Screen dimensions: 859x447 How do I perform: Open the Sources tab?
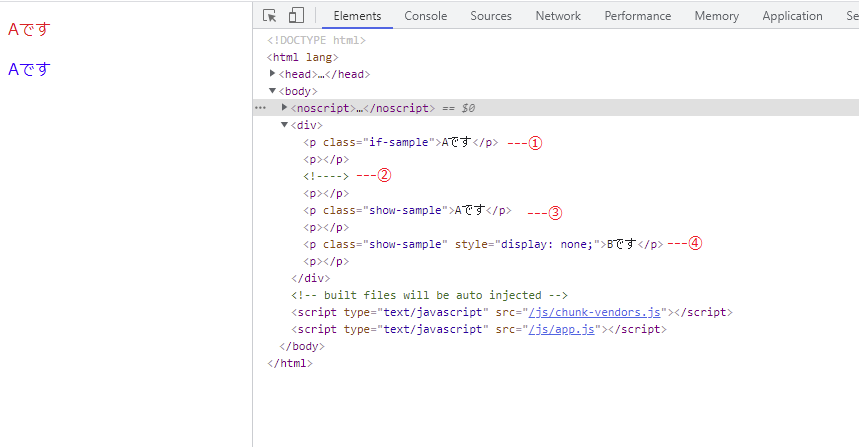point(491,16)
